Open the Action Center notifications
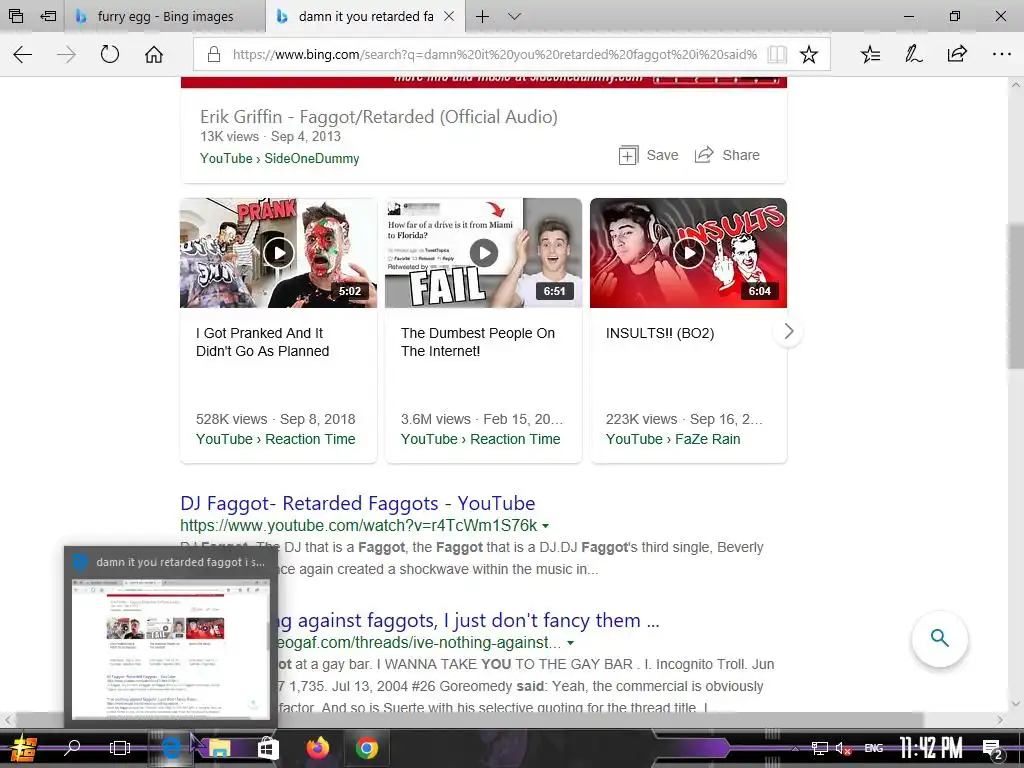Viewport: 1024px width, 768px height. click(992, 748)
